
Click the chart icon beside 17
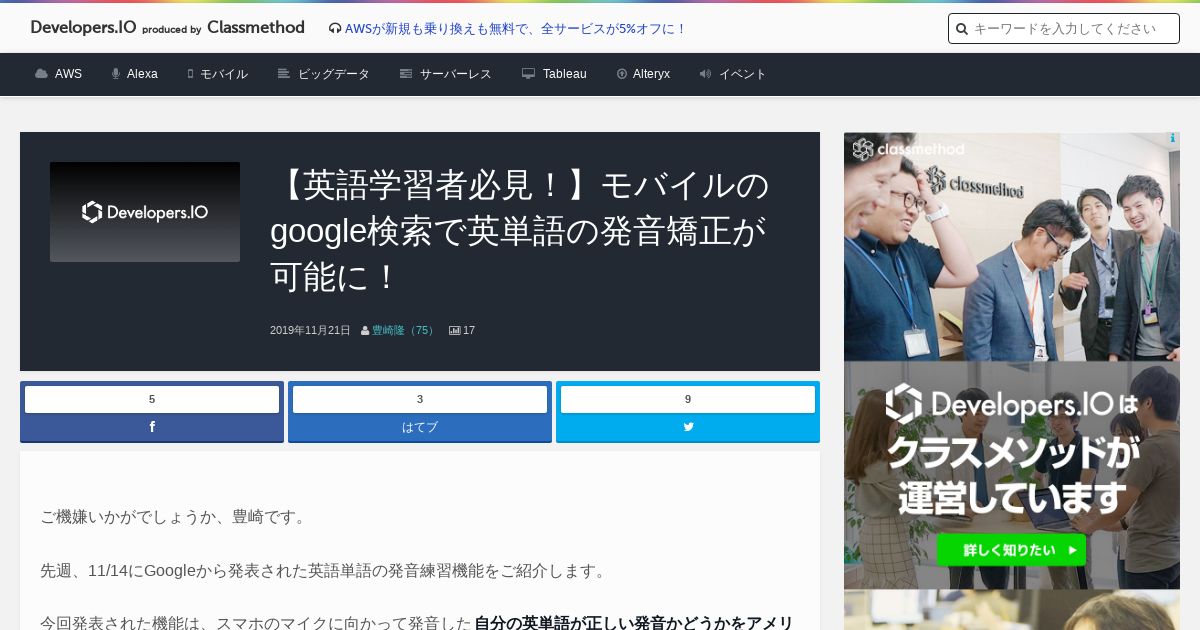455,330
